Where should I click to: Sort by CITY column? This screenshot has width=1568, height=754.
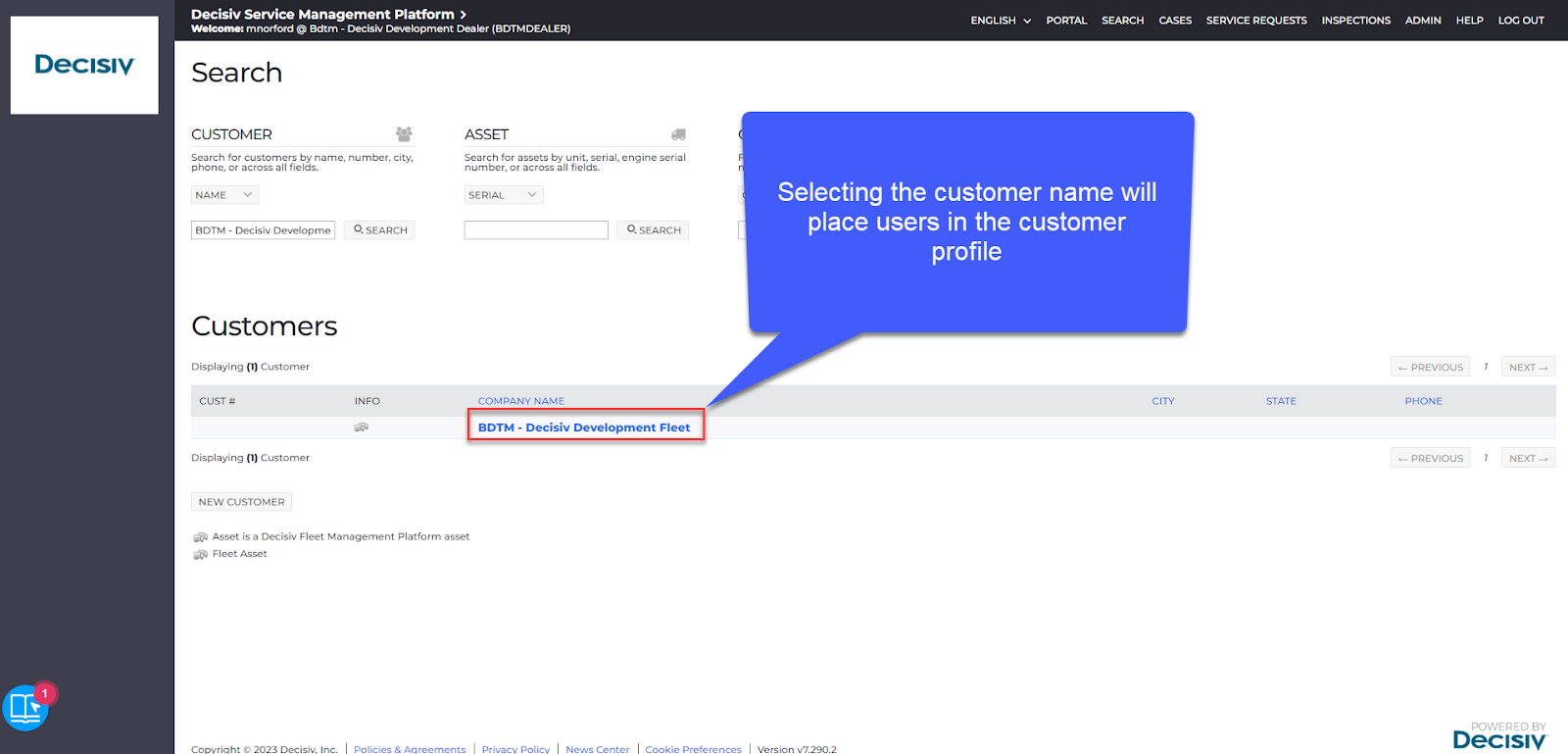coord(1163,401)
